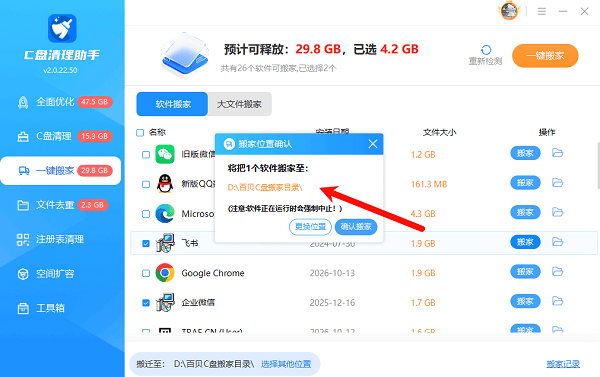Check the 旧版微信 checkbox
Screen dimensions: 600x377
click(x=146, y=155)
